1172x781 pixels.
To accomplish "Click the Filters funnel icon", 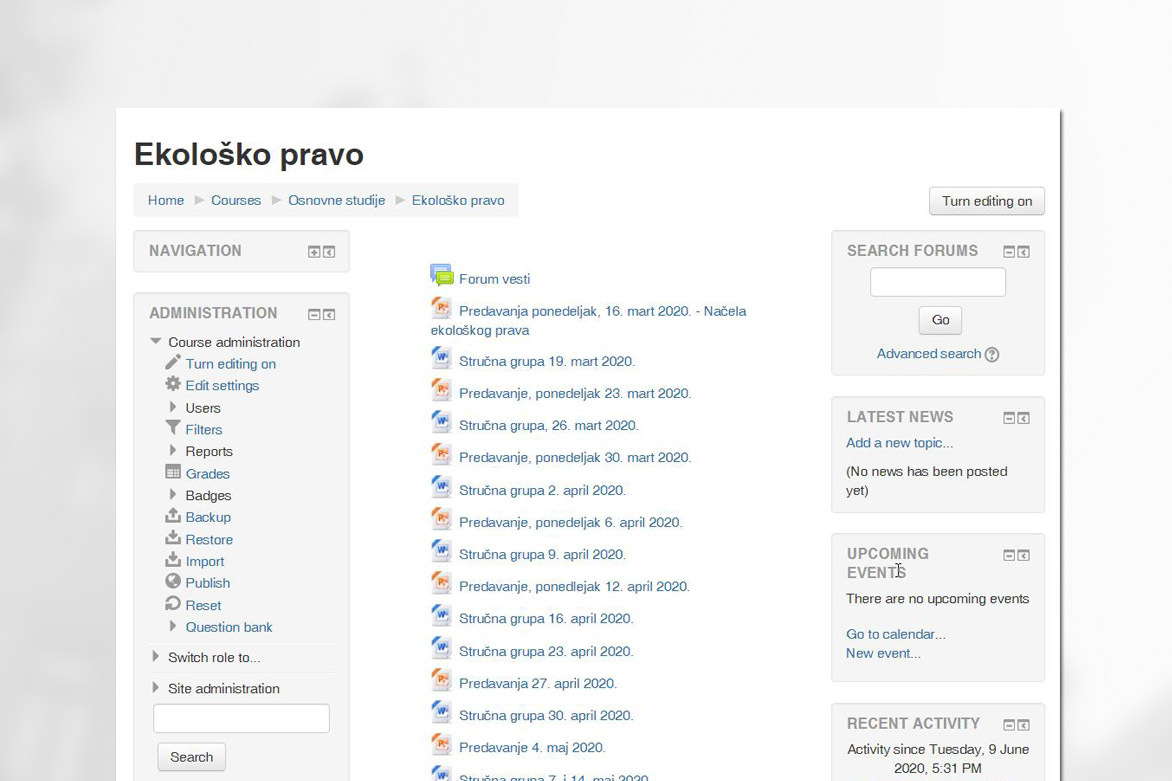I will 173,429.
